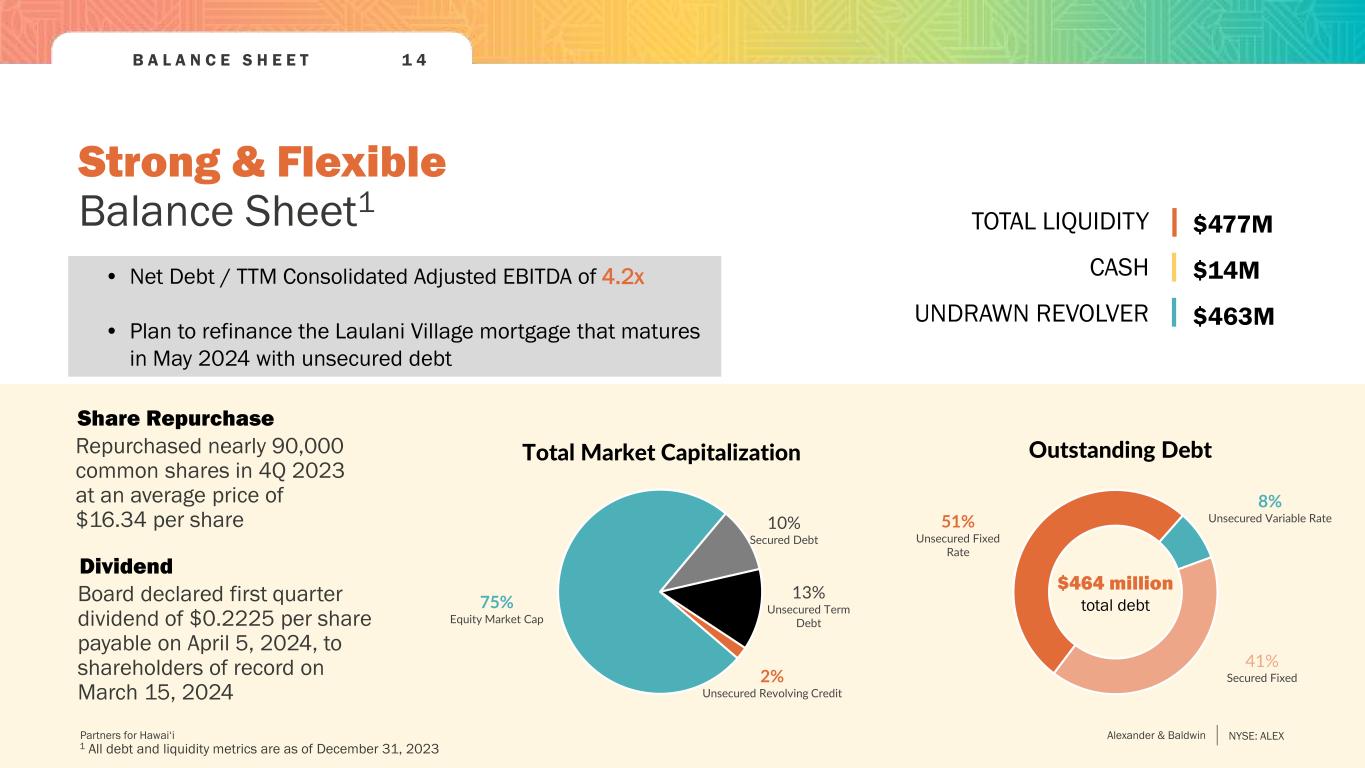This screenshot has width=1365, height=768.
Task: Click the Strong & Flexible title
Action: coord(262,162)
